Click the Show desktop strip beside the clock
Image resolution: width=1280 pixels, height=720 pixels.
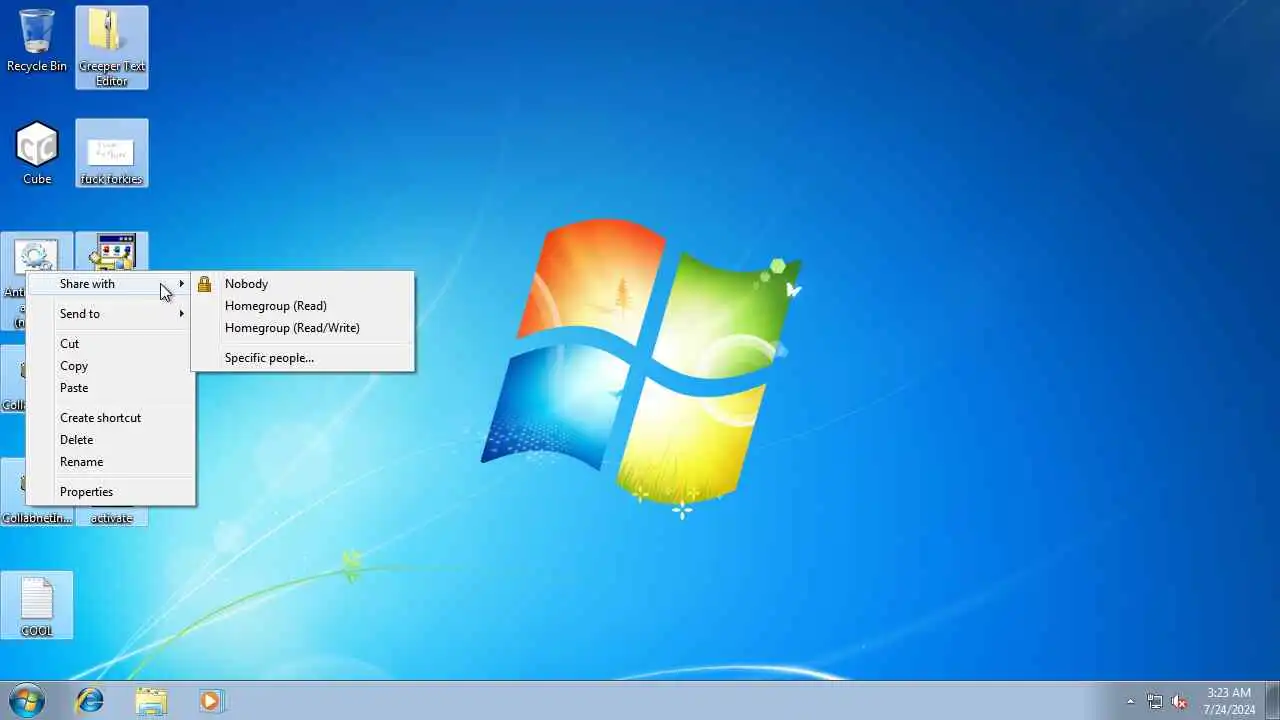click(x=1272, y=700)
